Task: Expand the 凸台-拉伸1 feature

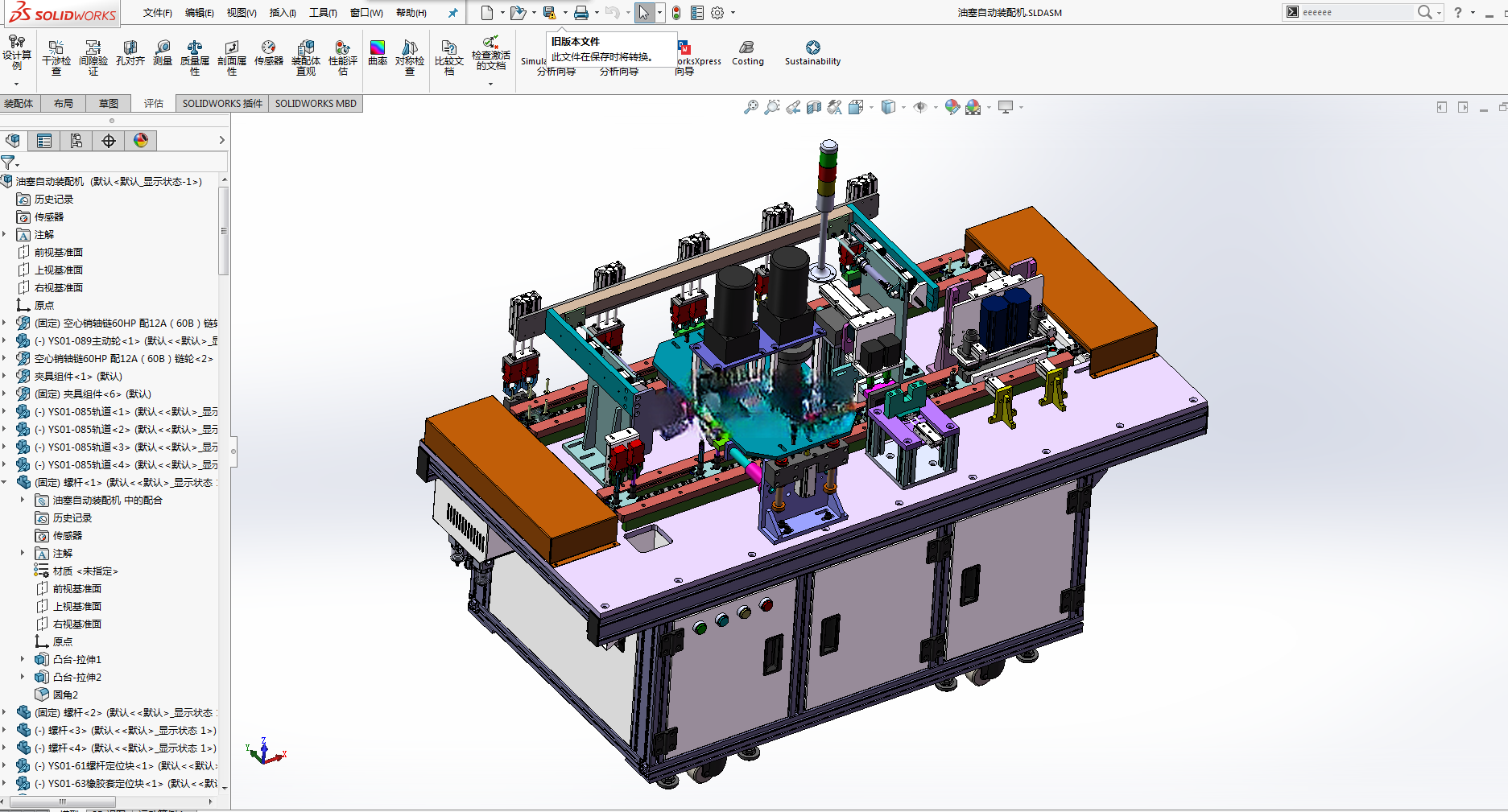Action: point(23,659)
